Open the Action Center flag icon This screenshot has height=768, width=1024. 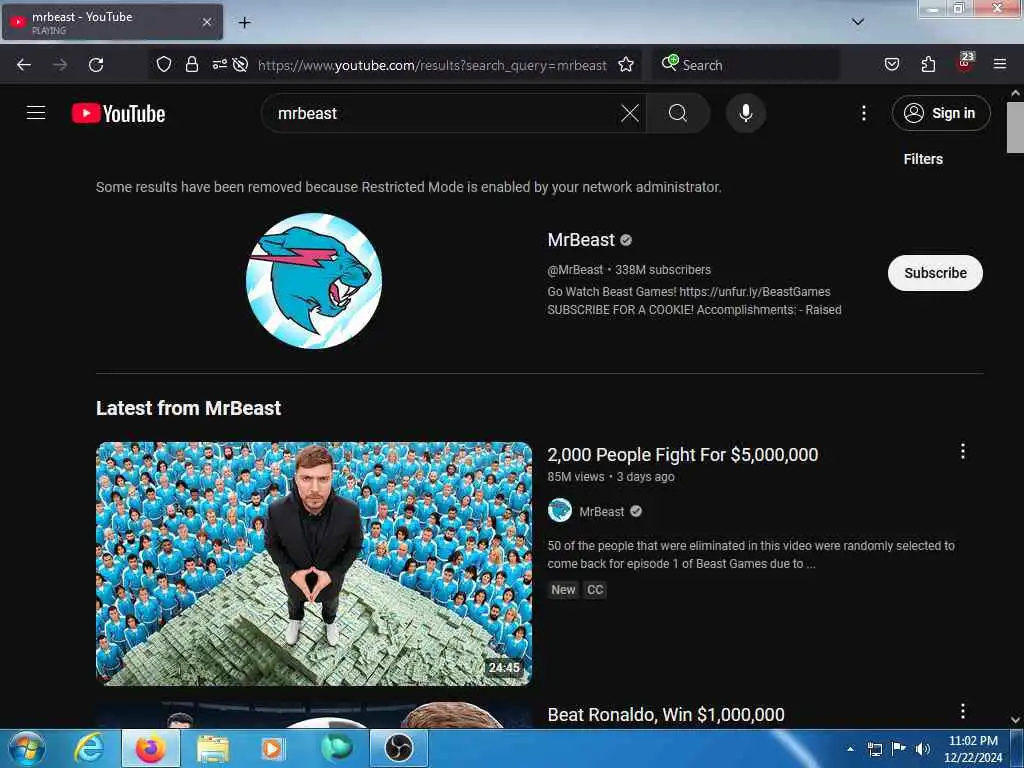898,749
